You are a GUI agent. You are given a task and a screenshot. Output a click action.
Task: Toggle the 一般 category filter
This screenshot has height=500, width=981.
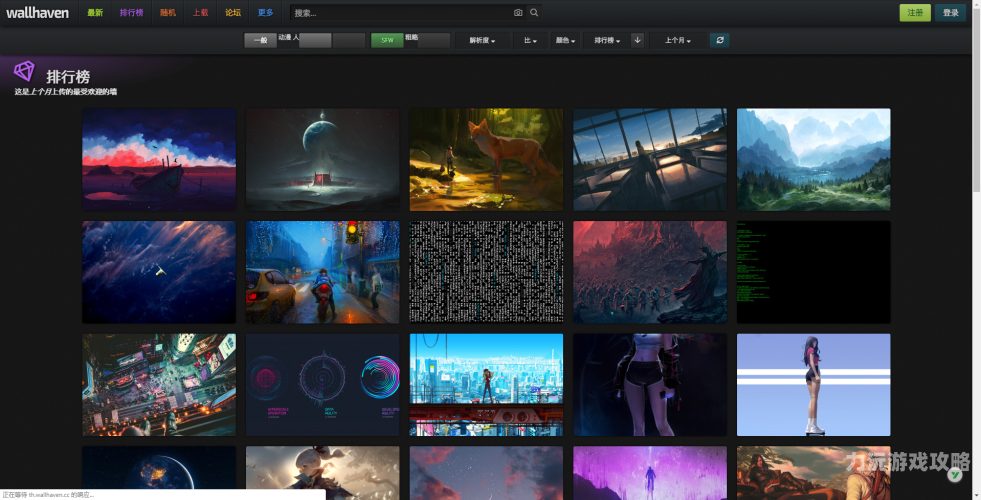point(260,41)
